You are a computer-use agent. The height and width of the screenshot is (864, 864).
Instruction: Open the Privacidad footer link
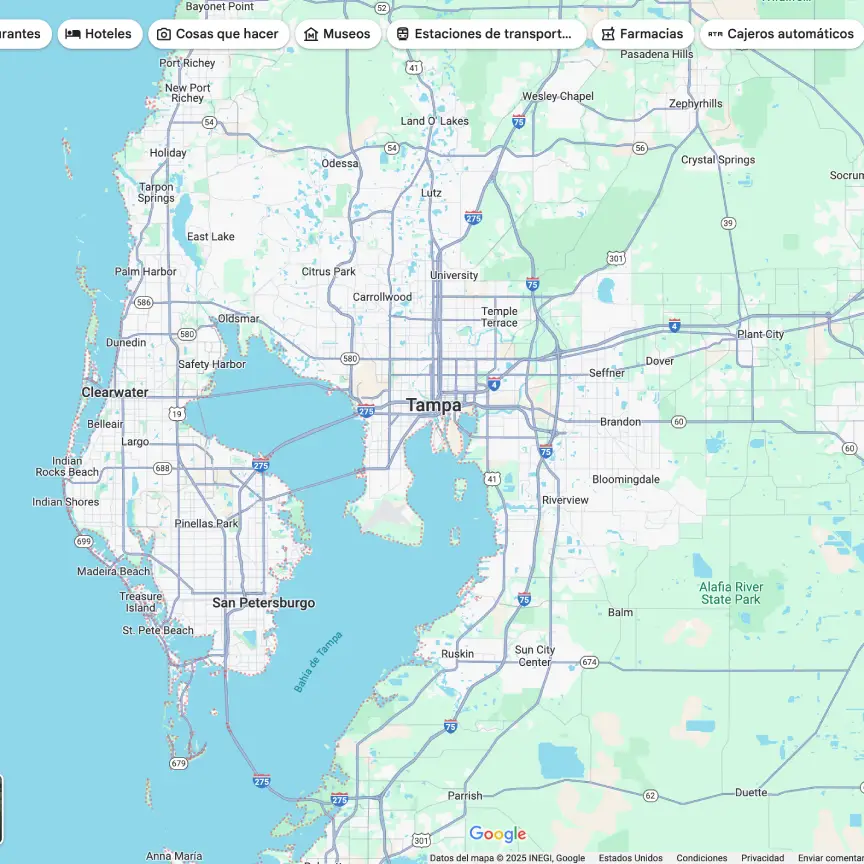coord(762,858)
